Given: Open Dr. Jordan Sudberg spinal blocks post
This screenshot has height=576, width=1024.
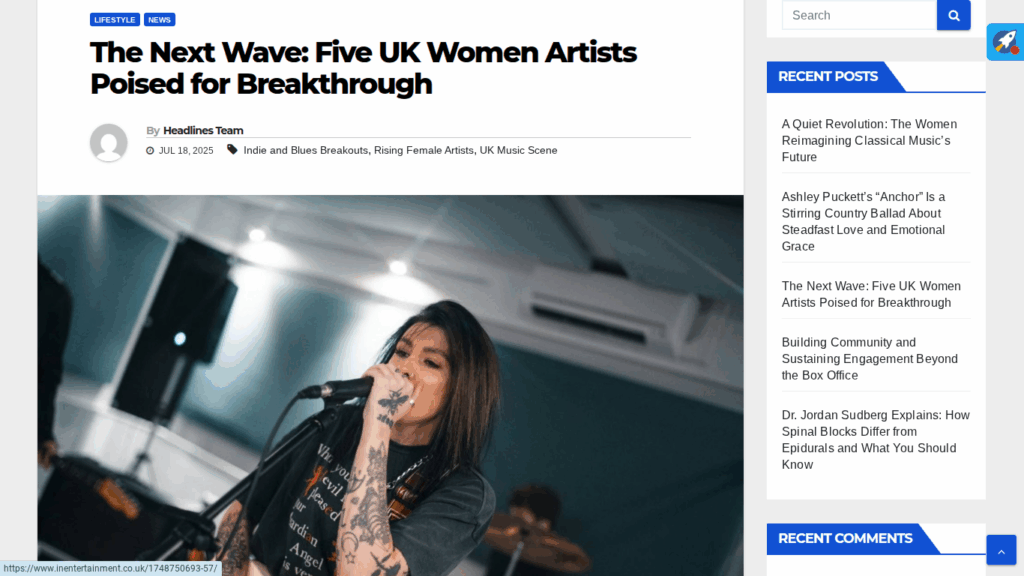Looking at the screenshot, I should 876,440.
